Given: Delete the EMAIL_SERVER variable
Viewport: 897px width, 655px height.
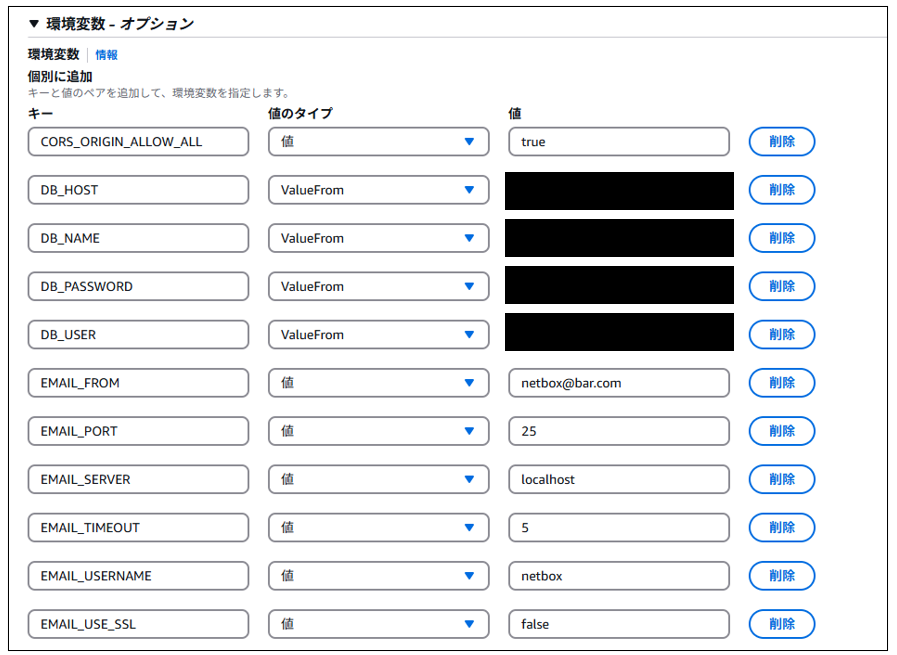Looking at the screenshot, I should tap(782, 479).
